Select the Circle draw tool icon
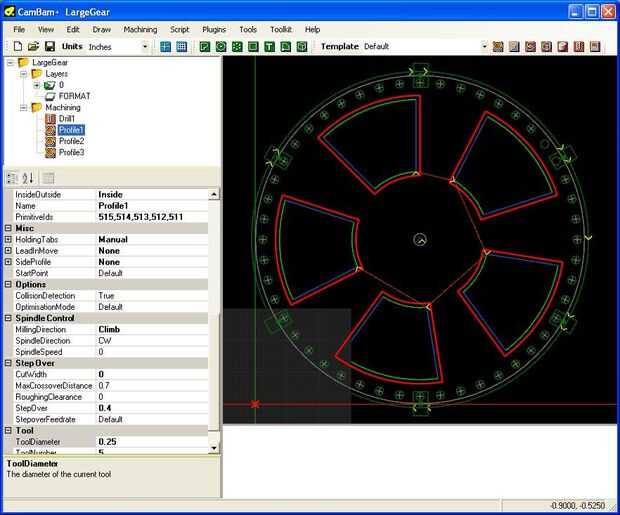 click(x=221, y=47)
